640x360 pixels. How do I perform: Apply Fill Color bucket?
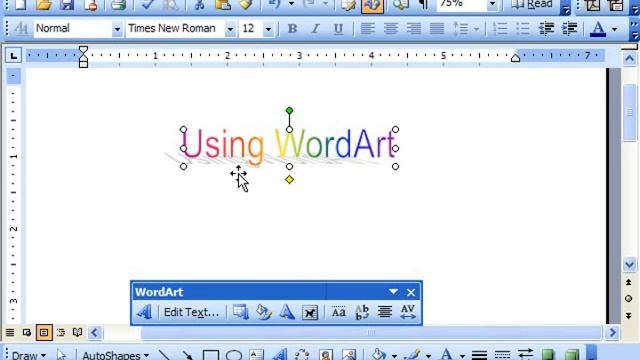coord(378,355)
